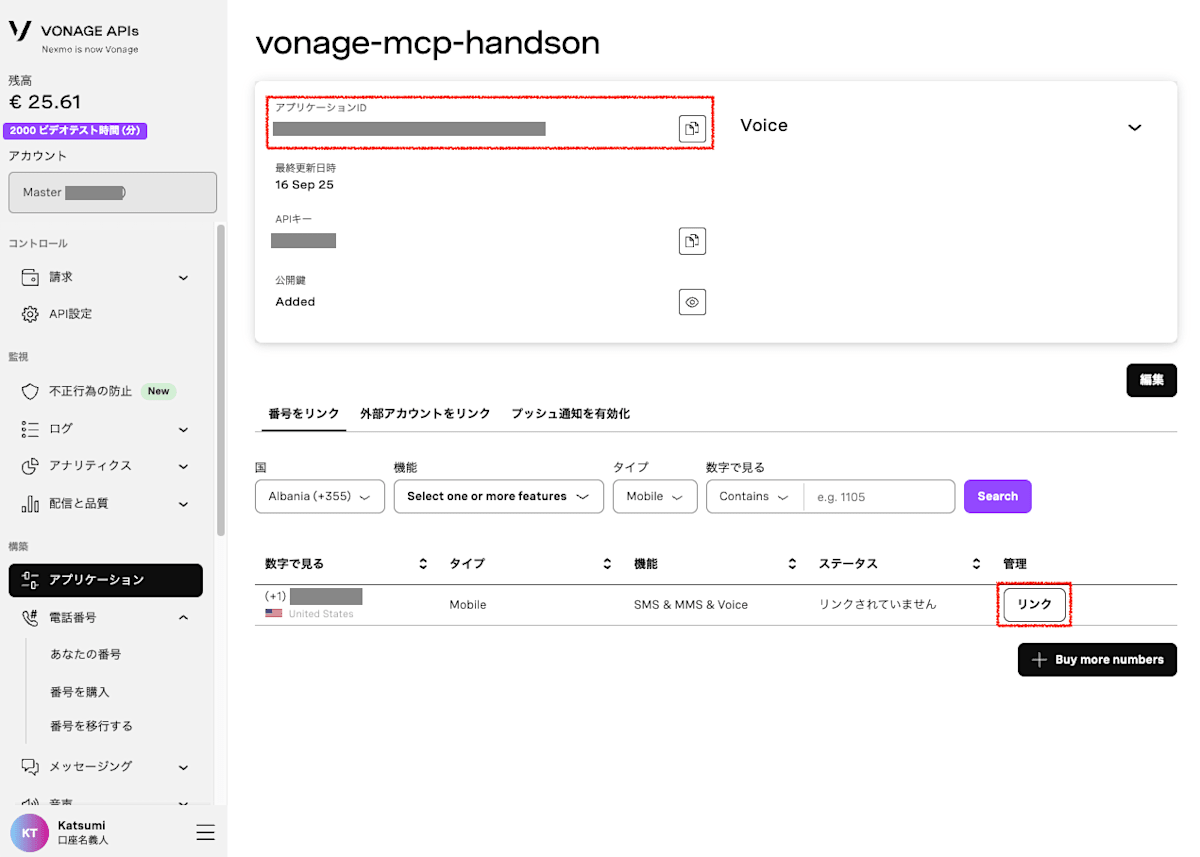Click the リンク button for the number
Screen dimensions: 1200x857
click(x=1035, y=605)
